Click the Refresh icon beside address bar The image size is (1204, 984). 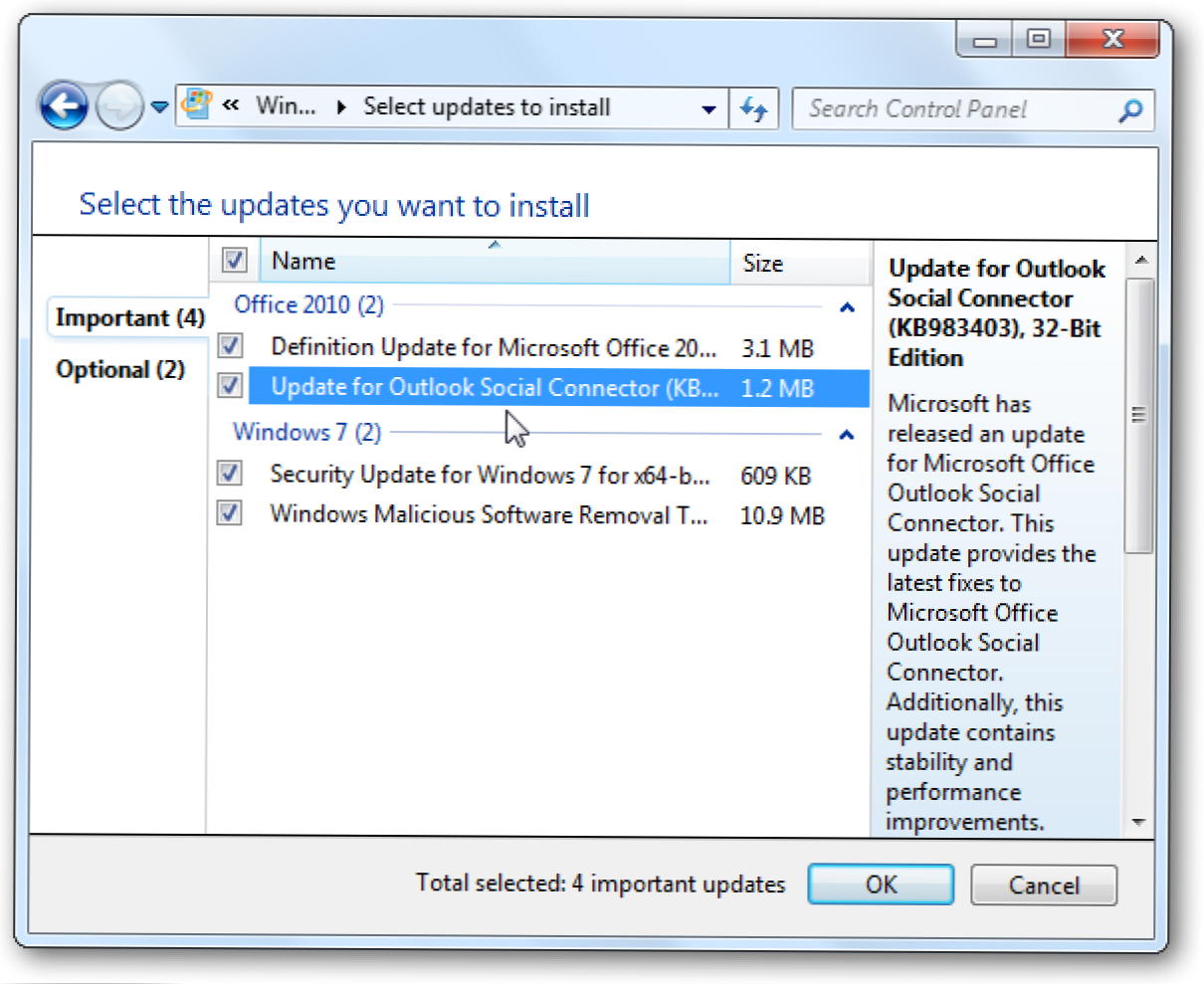pyautogui.click(x=754, y=108)
